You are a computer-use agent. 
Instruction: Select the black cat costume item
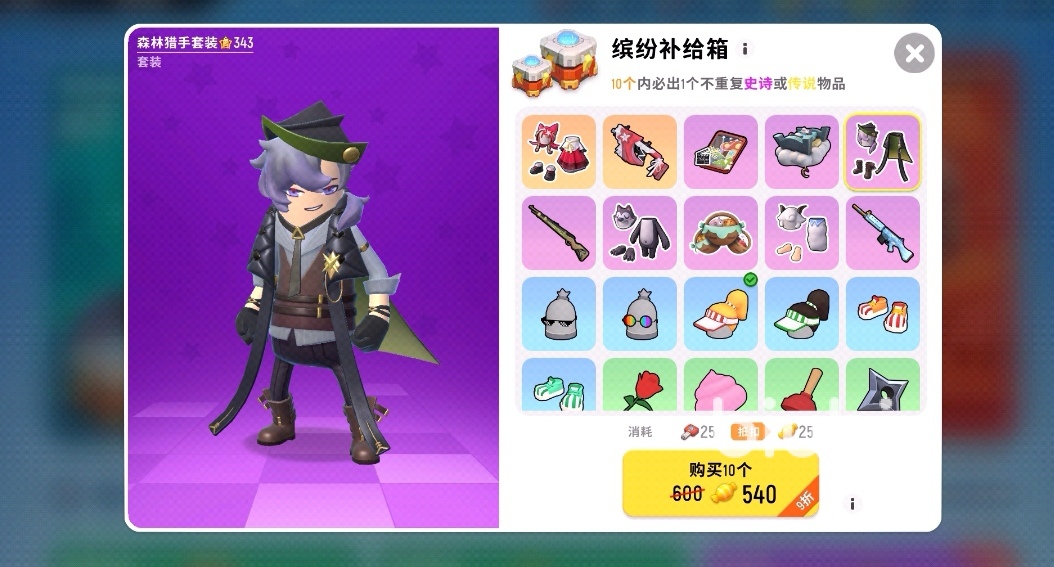coord(639,233)
